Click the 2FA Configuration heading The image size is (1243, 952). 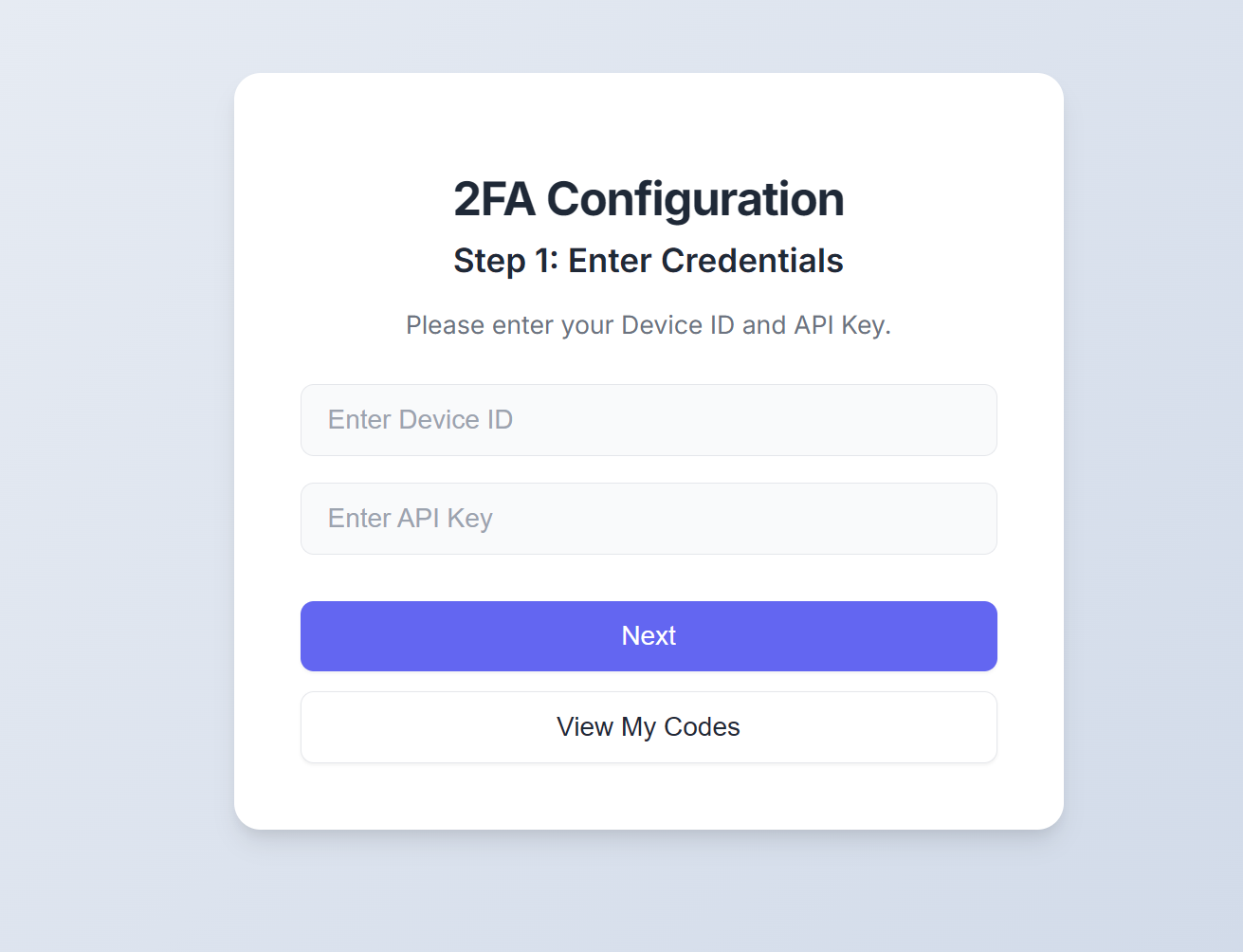[649, 199]
